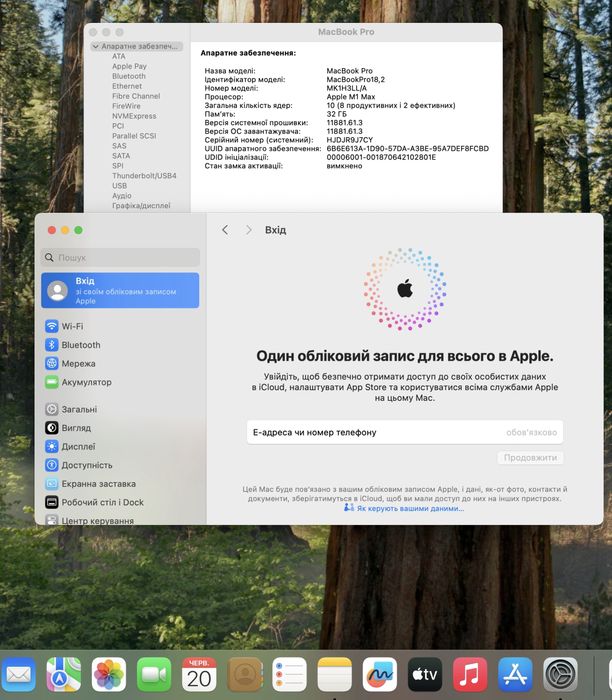
Task: Select SPI in System Information sidebar
Action: tap(118, 166)
